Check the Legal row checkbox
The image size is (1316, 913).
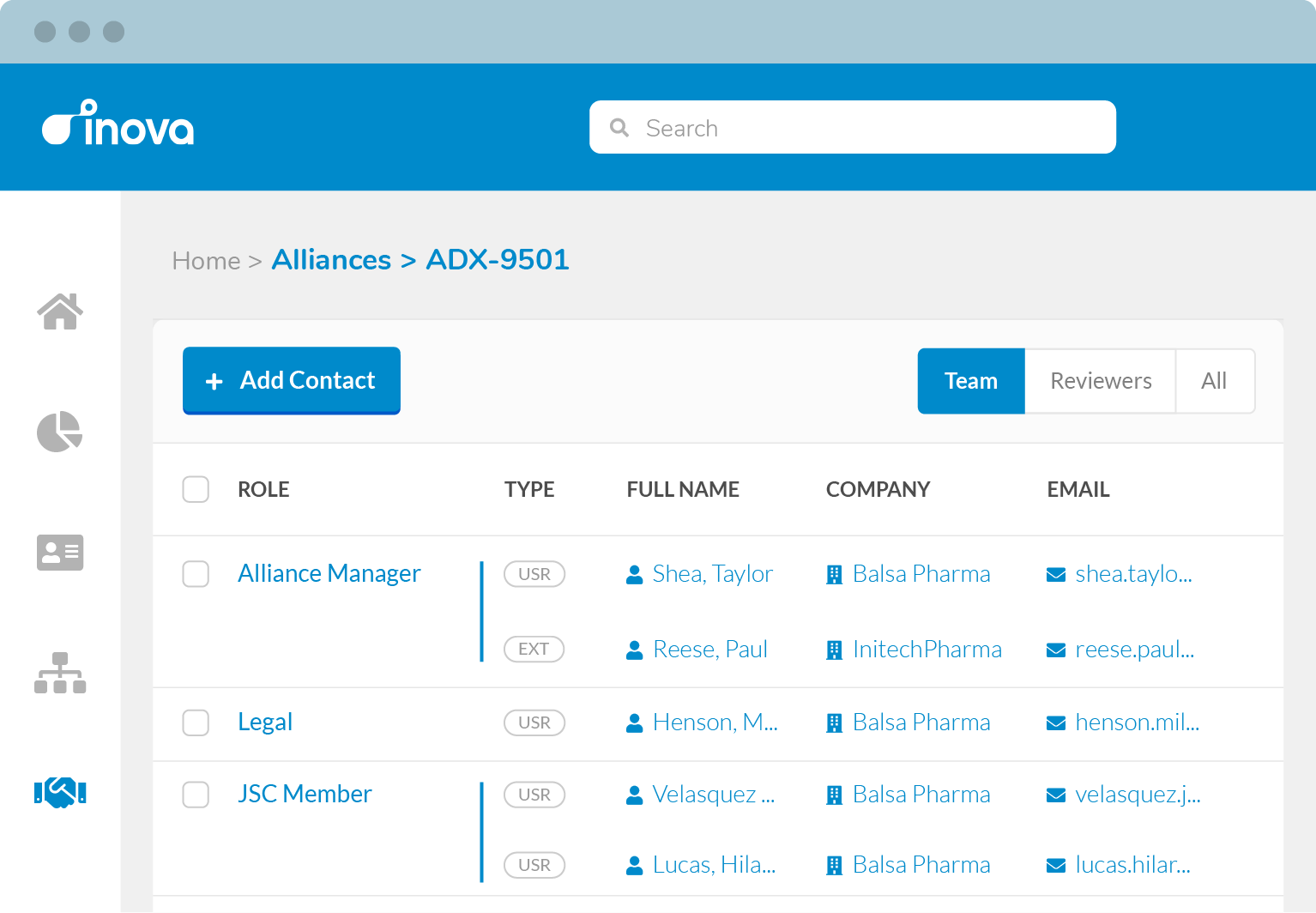tap(196, 723)
